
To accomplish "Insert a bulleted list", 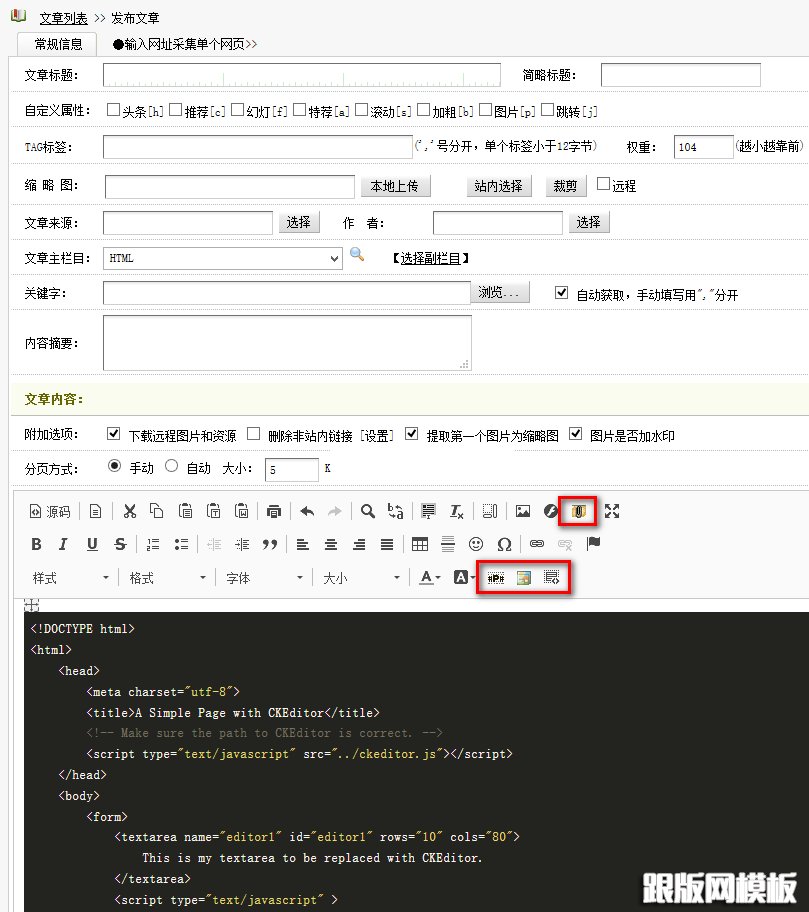I will pyautogui.click(x=181, y=544).
